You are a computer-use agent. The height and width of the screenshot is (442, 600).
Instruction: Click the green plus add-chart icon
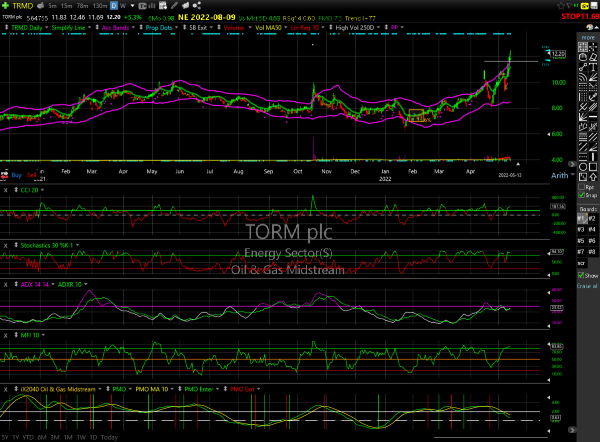point(5,5)
